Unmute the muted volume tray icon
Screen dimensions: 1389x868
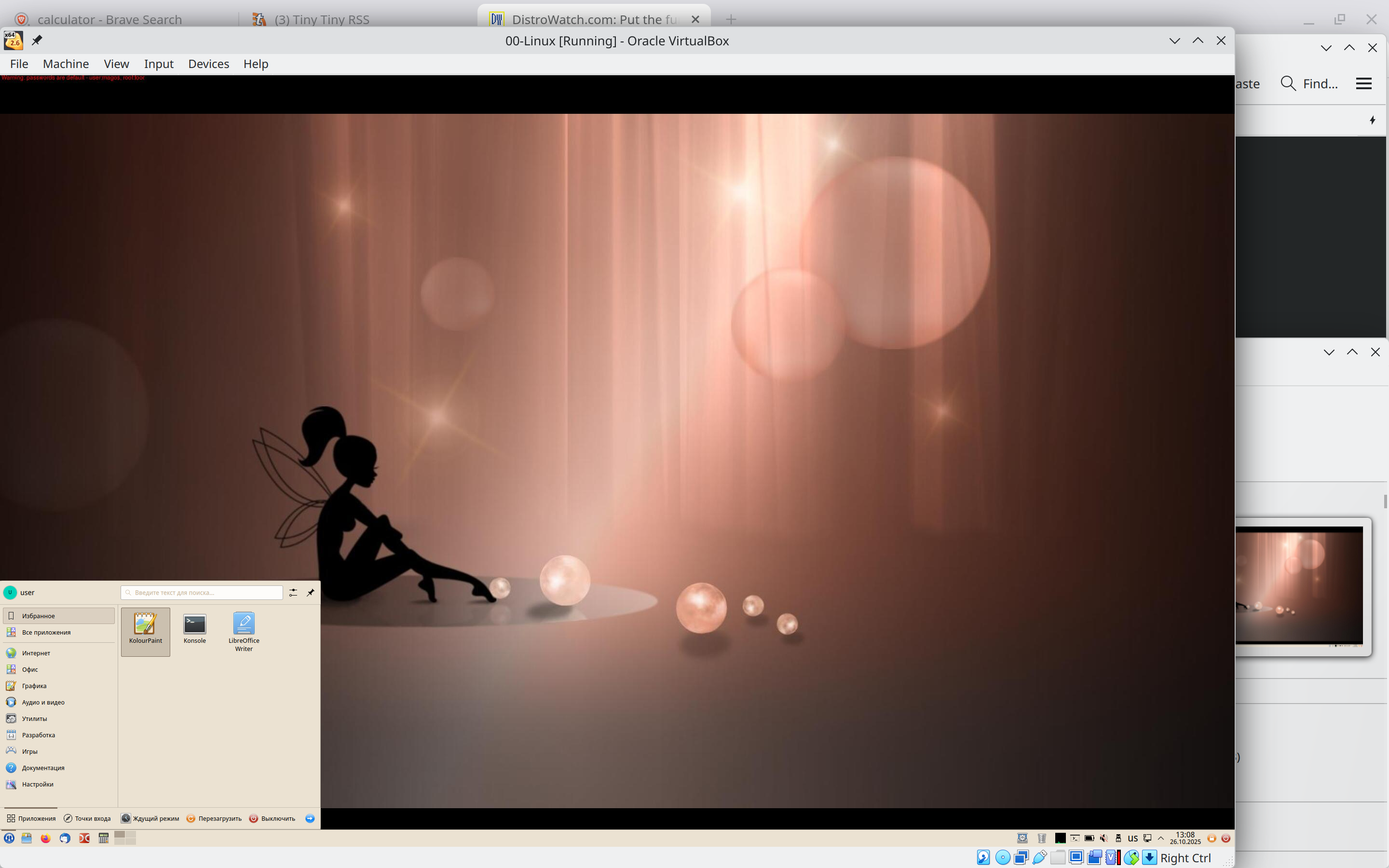pos(1104,838)
